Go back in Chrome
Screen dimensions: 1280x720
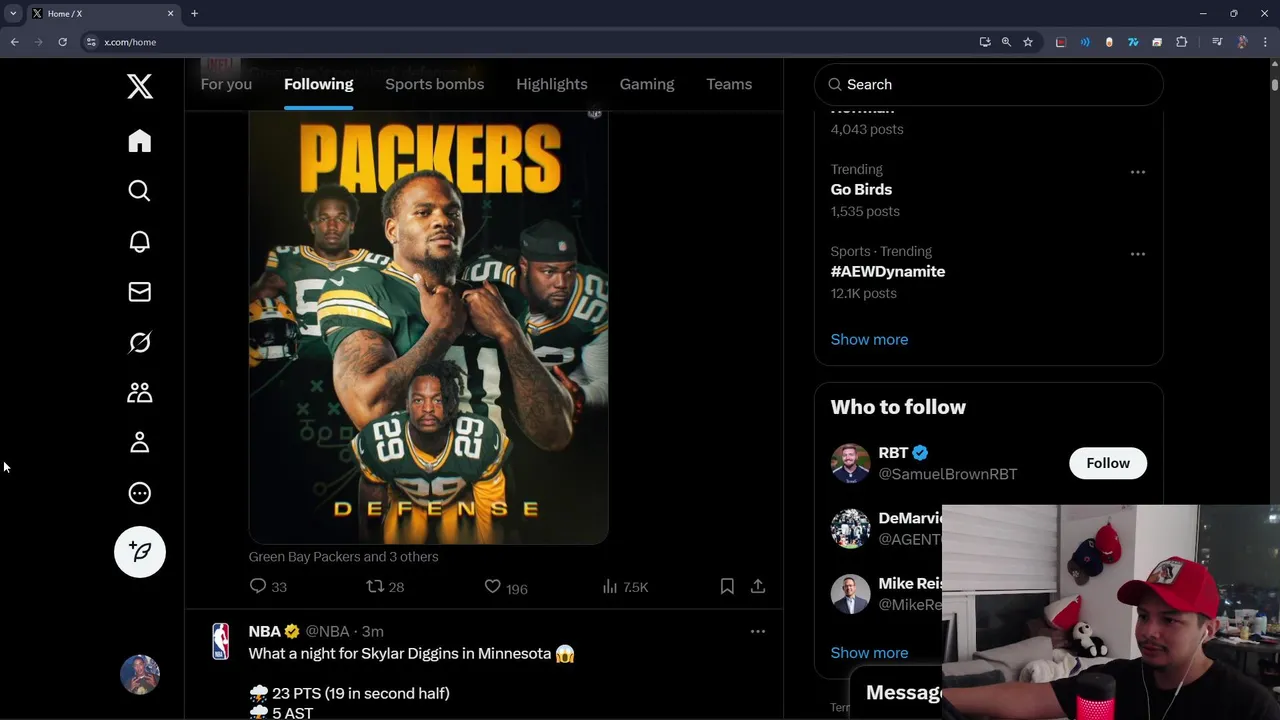(14, 42)
